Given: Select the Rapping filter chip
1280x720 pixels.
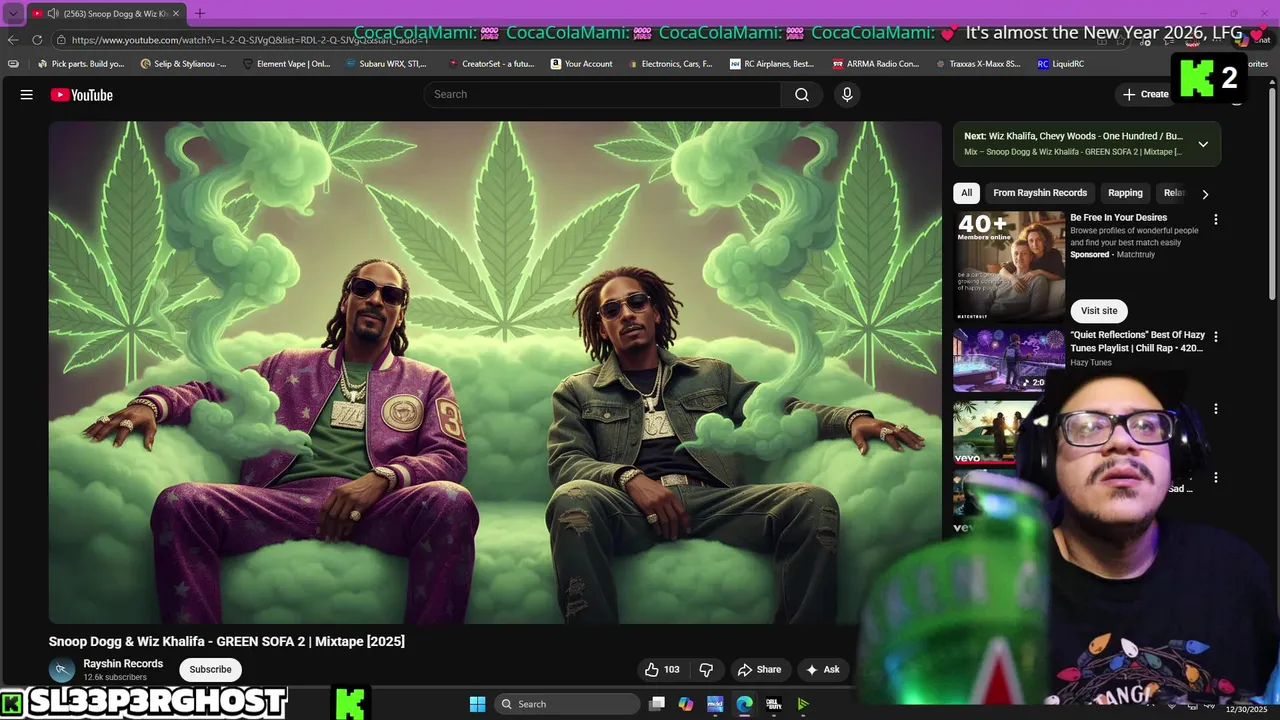Looking at the screenshot, I should (x=1125, y=193).
